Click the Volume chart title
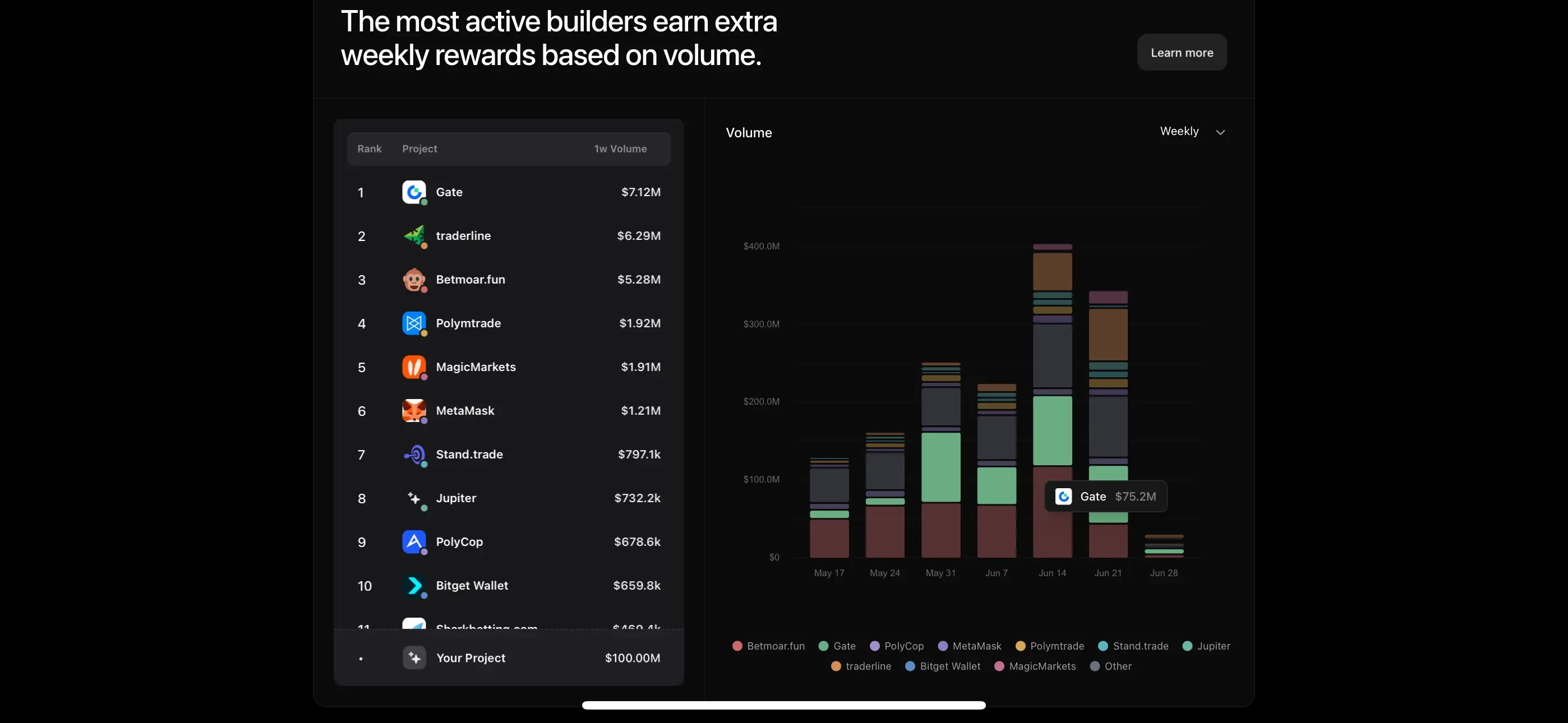Screen dimensions: 1568x723 (749, 133)
